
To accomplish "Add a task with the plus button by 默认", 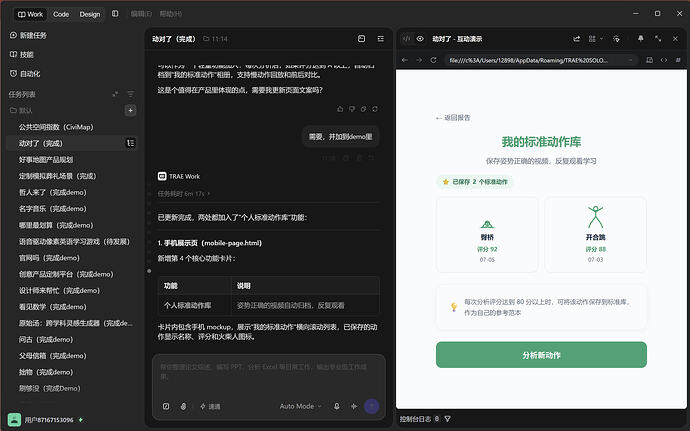I will pos(130,110).
